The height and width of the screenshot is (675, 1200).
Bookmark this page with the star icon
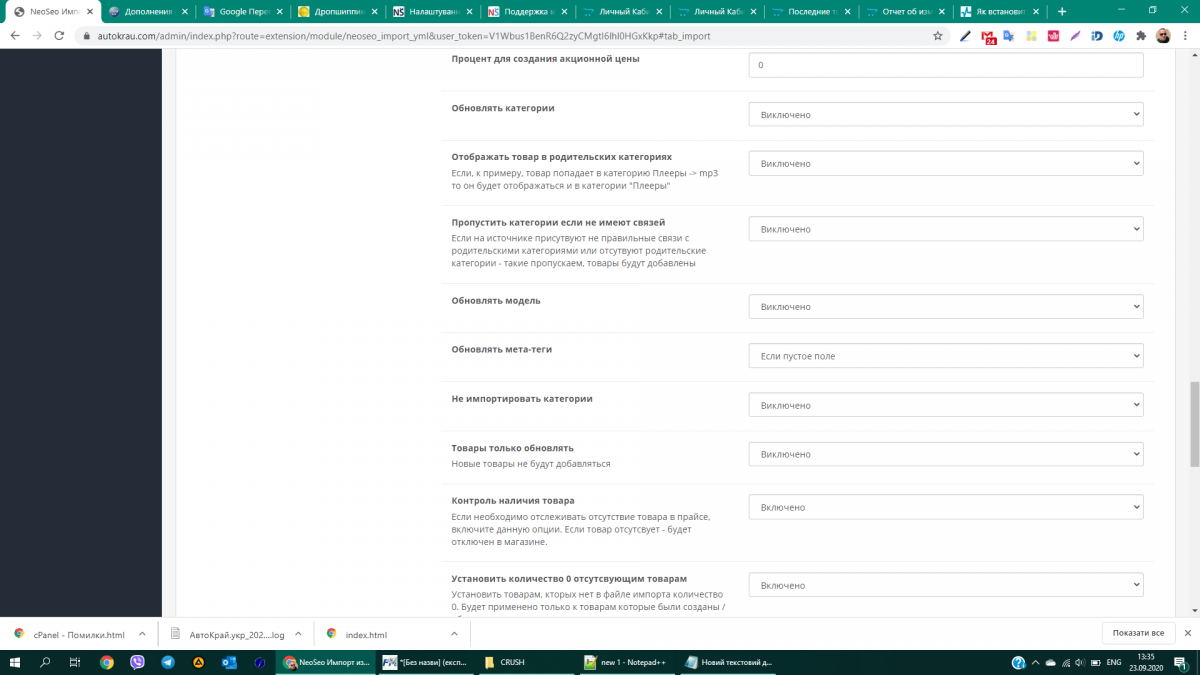click(937, 35)
